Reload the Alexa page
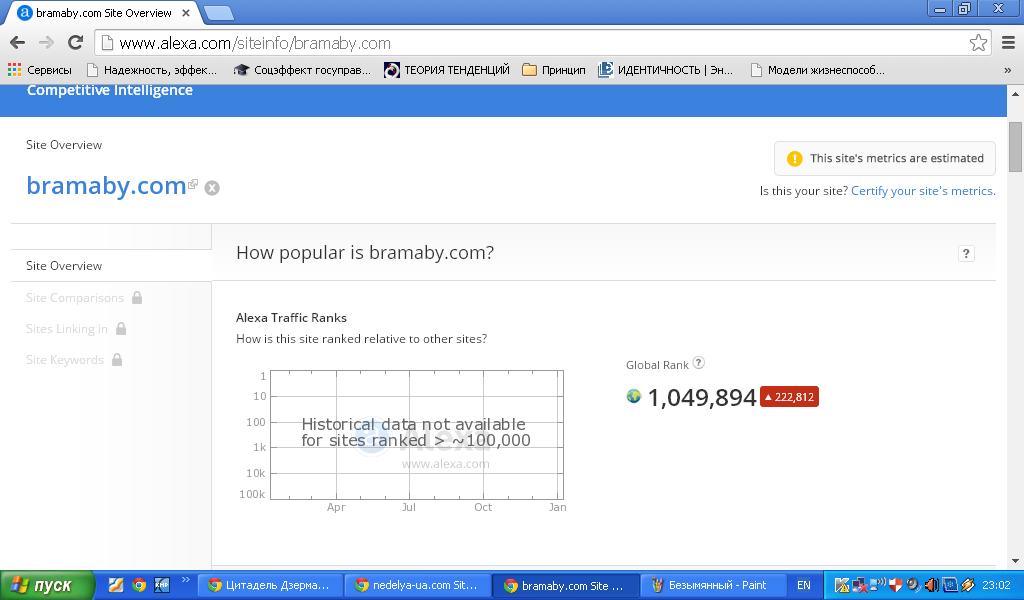The image size is (1024, 600). coord(76,43)
